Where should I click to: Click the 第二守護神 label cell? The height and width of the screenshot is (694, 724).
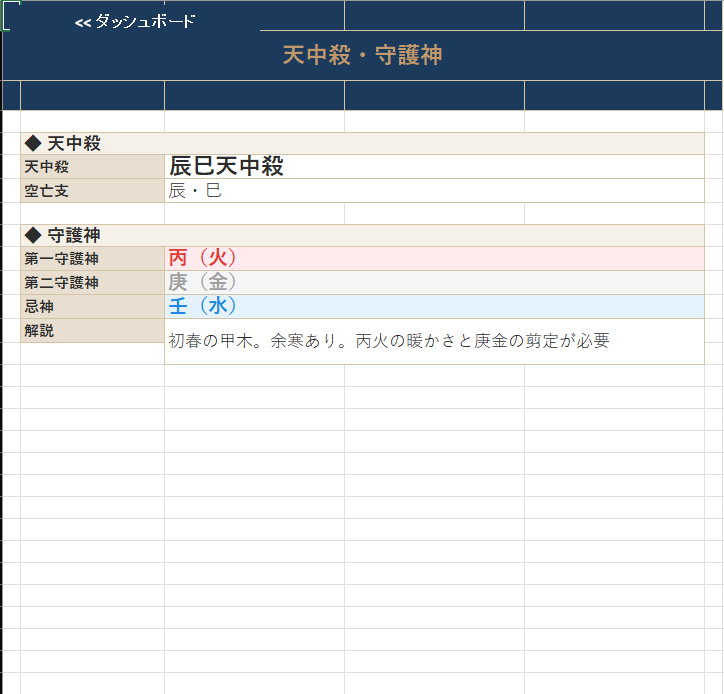(x=92, y=283)
